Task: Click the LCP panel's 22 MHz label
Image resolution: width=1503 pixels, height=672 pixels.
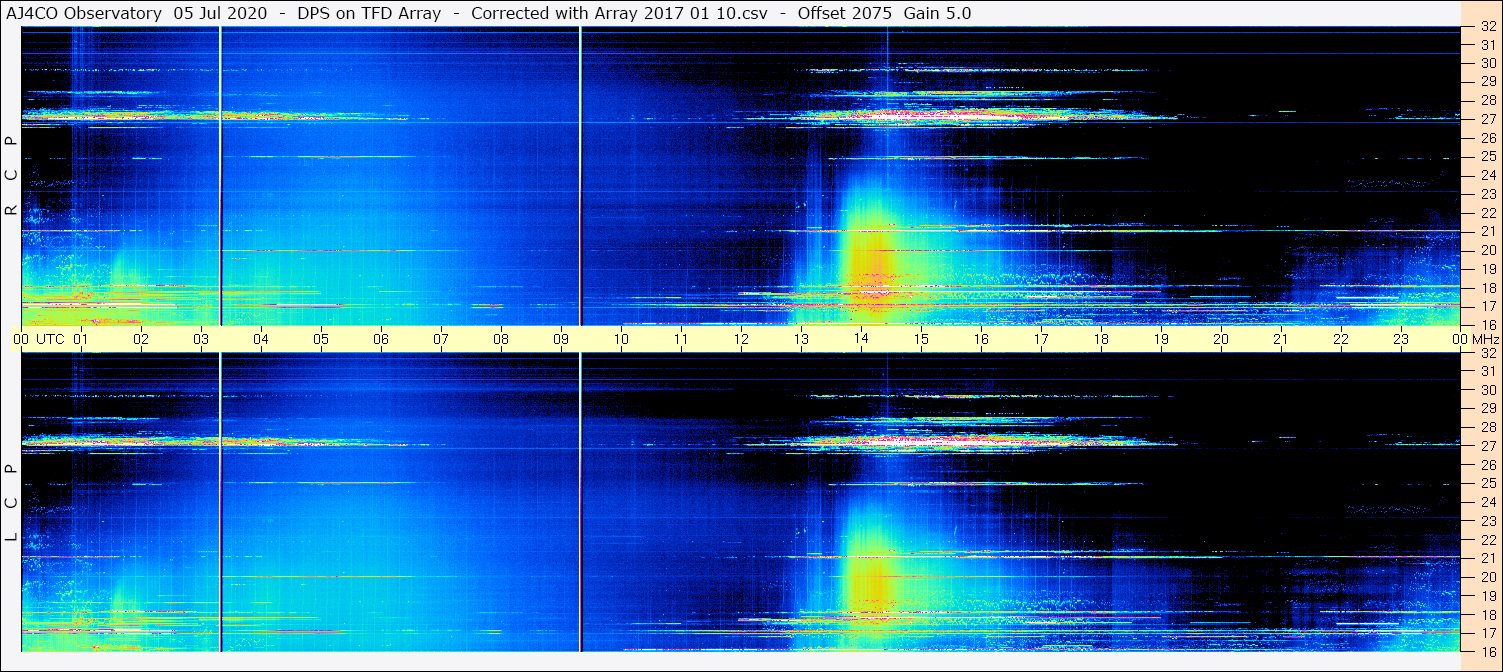Action: pyautogui.click(x=1487, y=539)
